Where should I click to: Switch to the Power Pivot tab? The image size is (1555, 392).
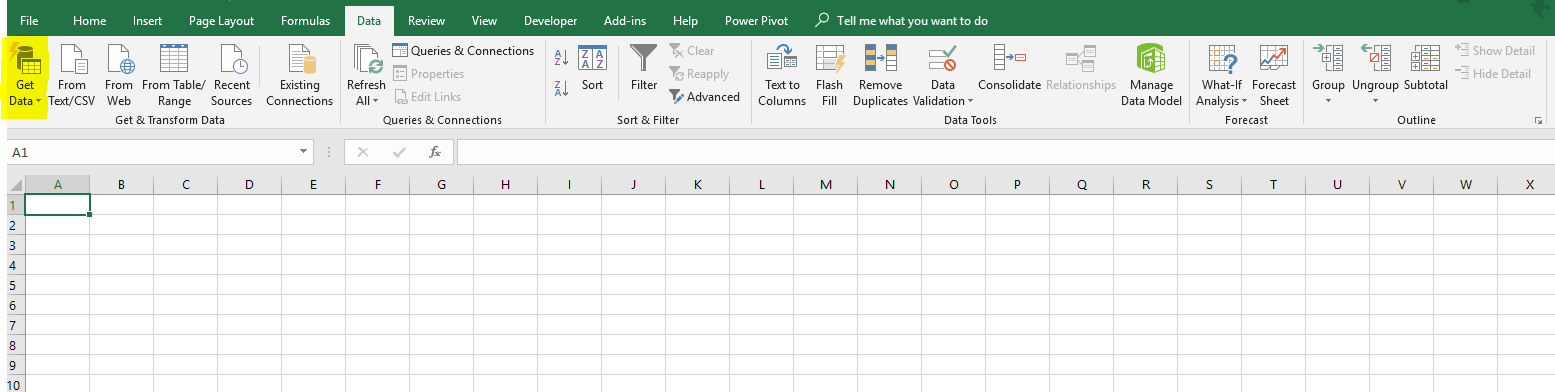(x=755, y=20)
